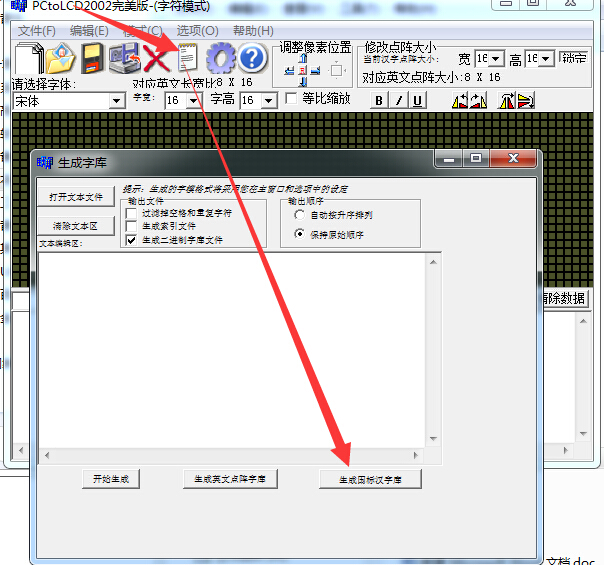Open the 文件(F) menu
Screen dimensions: 604x565
[x=36, y=31]
